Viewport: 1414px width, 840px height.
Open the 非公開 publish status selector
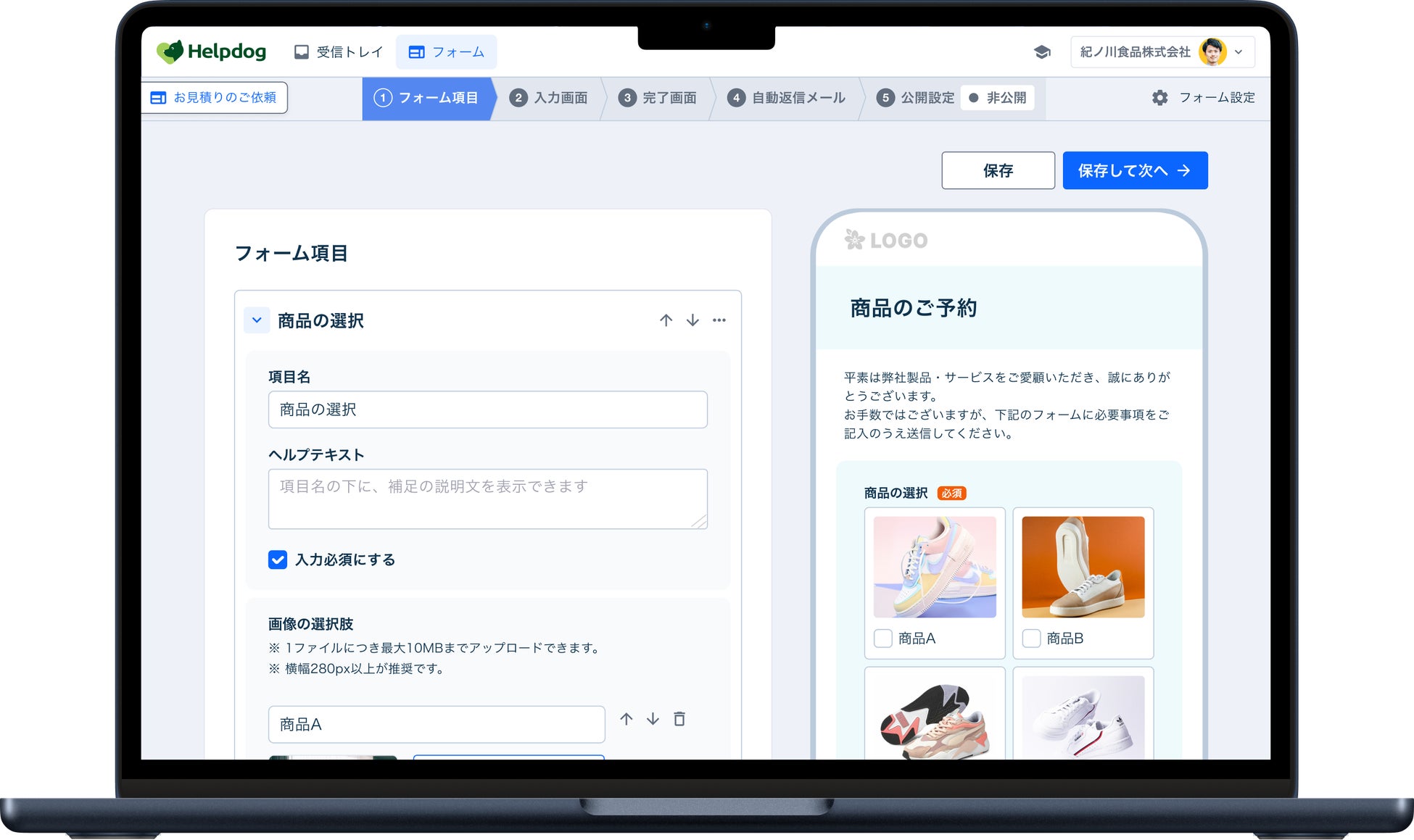pyautogui.click(x=998, y=98)
